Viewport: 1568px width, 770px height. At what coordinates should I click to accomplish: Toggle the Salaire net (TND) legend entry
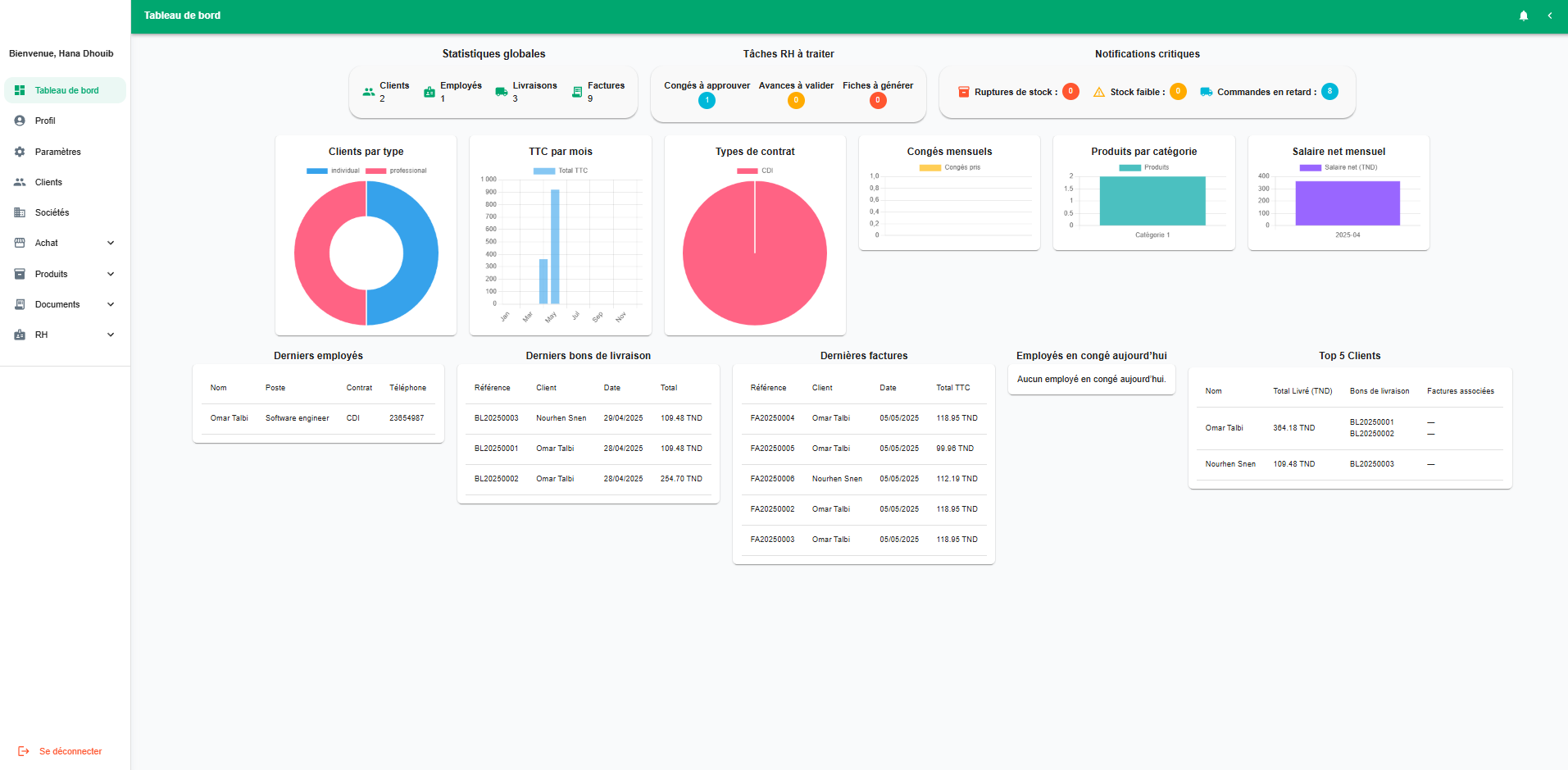(1338, 167)
